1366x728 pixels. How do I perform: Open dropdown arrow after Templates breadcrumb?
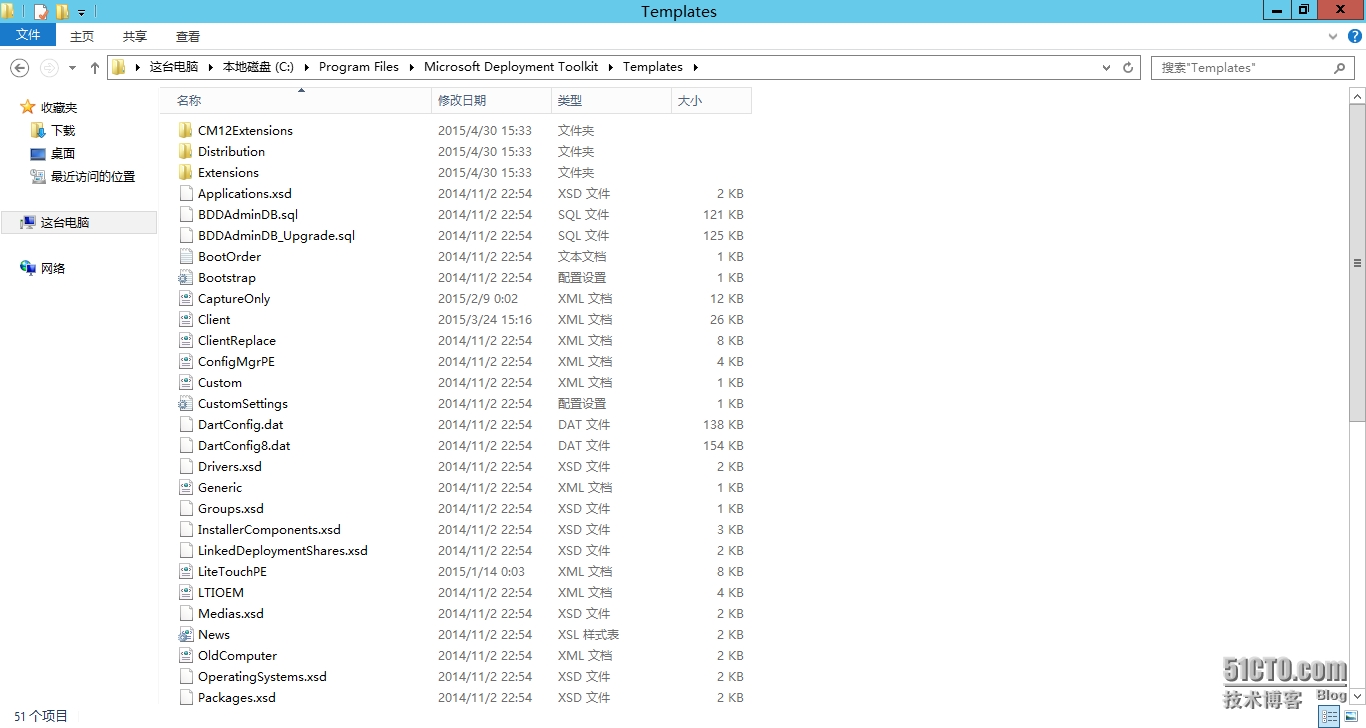pyautogui.click(x=695, y=67)
